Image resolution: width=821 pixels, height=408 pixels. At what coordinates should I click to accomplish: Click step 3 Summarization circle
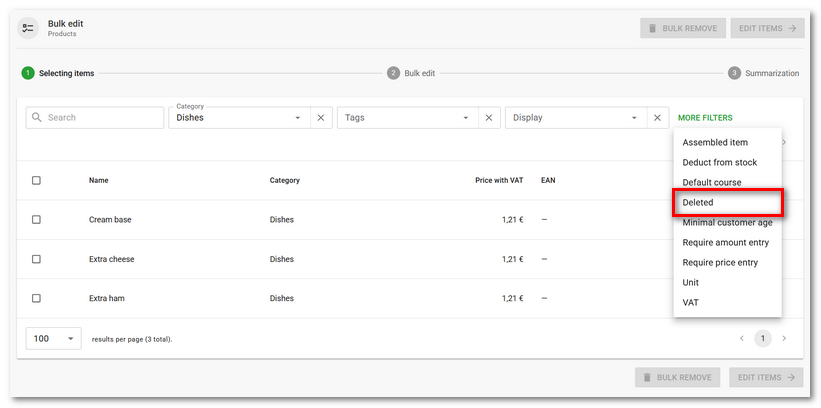[735, 73]
